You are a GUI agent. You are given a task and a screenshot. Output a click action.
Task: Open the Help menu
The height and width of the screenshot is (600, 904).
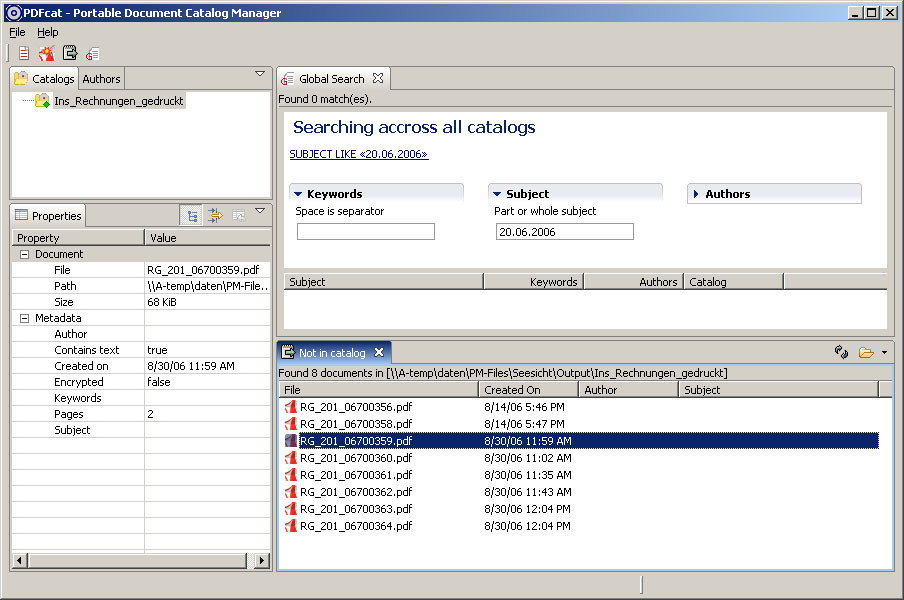(48, 32)
